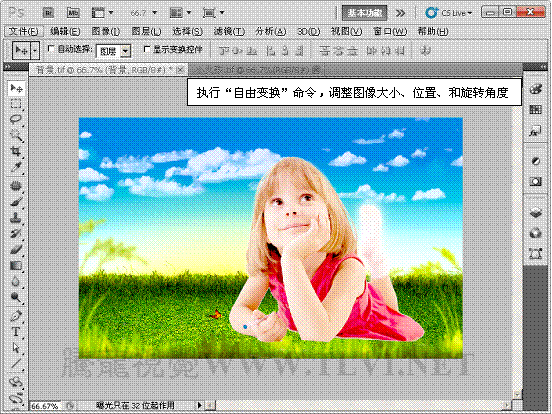Image resolution: width=552 pixels, height=414 pixels.
Task: Open the Channels panel icon
Action: click(535, 233)
